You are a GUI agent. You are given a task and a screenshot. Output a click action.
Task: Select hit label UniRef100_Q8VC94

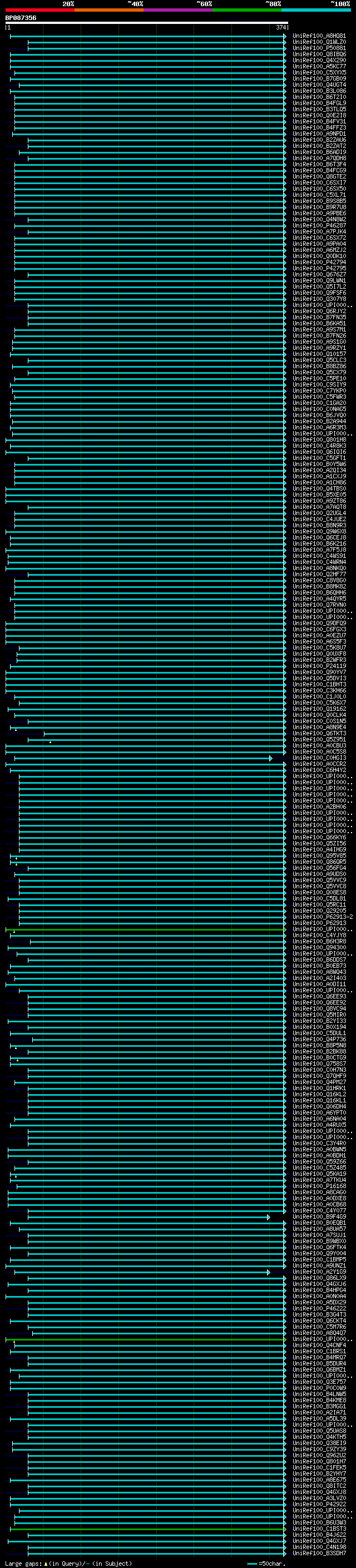(x=319, y=1008)
